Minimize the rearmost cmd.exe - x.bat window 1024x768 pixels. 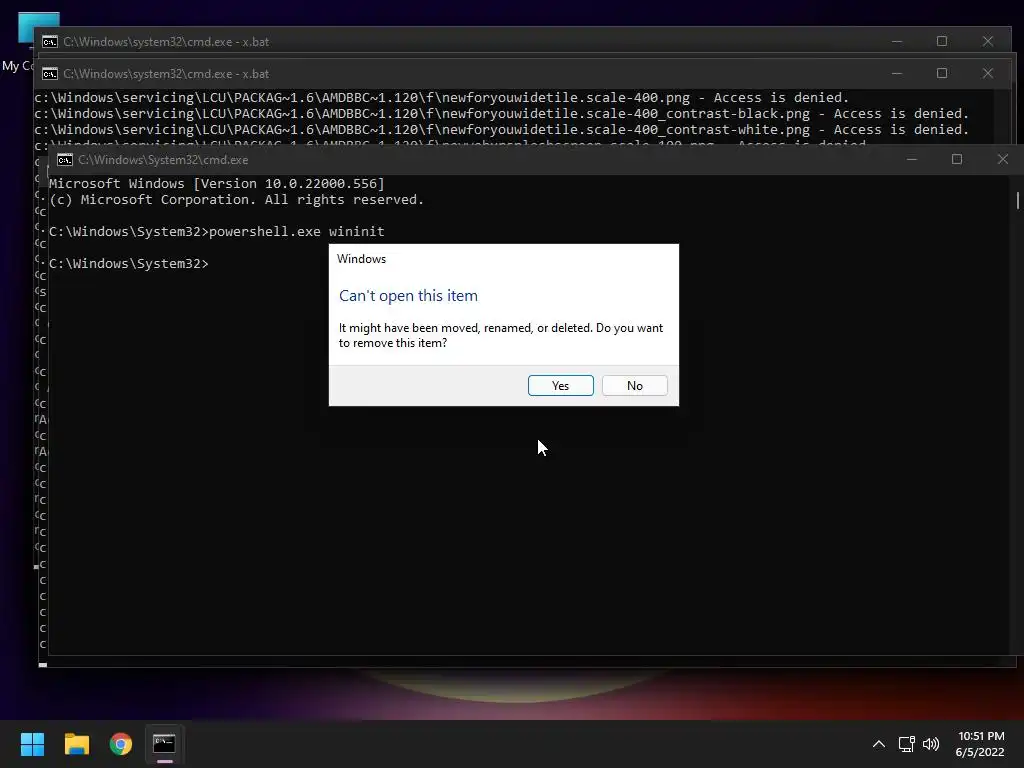point(897,41)
